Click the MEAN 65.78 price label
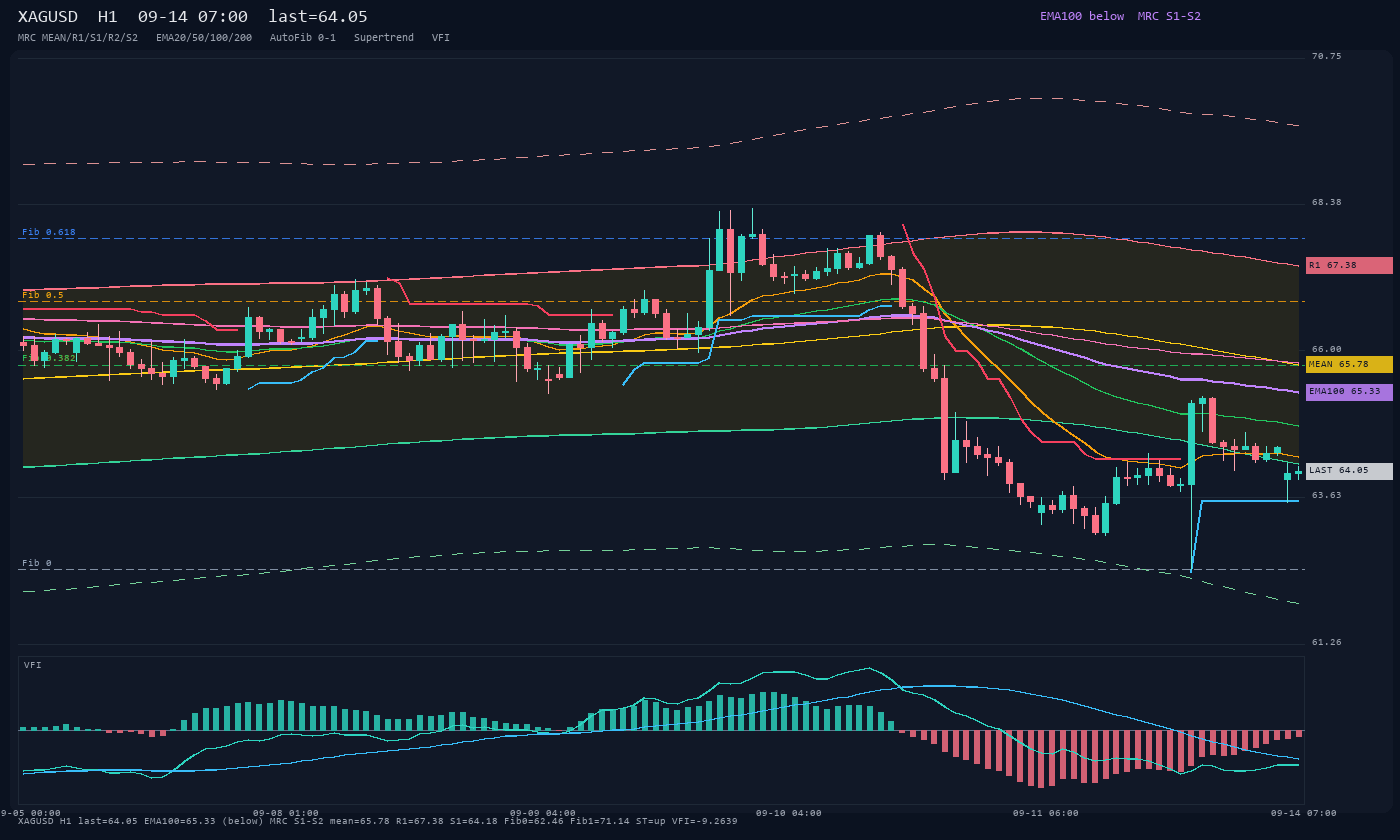The height and width of the screenshot is (840, 1400). tap(1349, 364)
